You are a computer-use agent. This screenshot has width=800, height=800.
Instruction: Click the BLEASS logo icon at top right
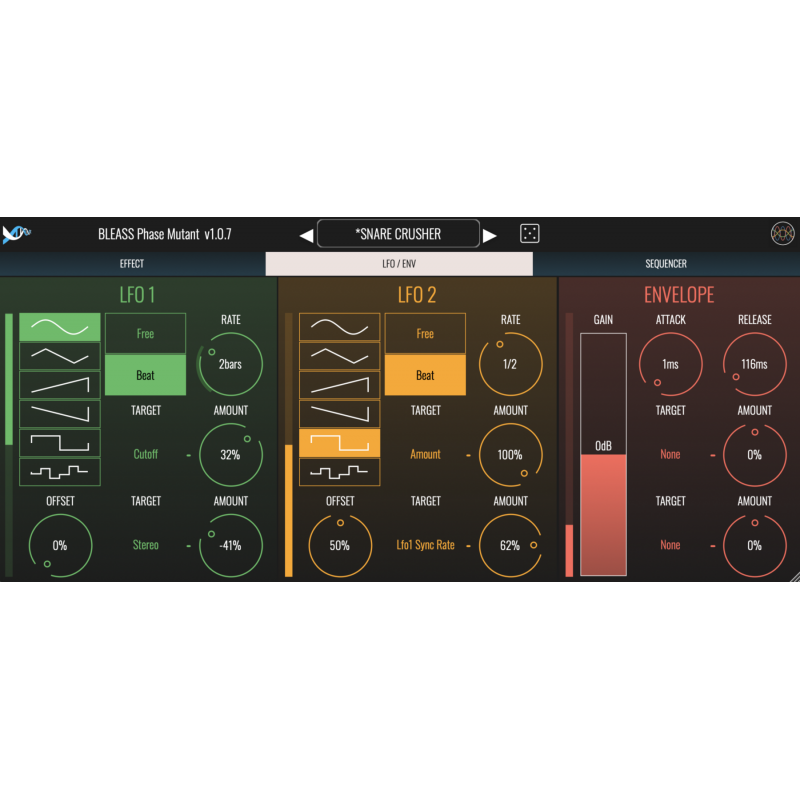[x=782, y=234]
